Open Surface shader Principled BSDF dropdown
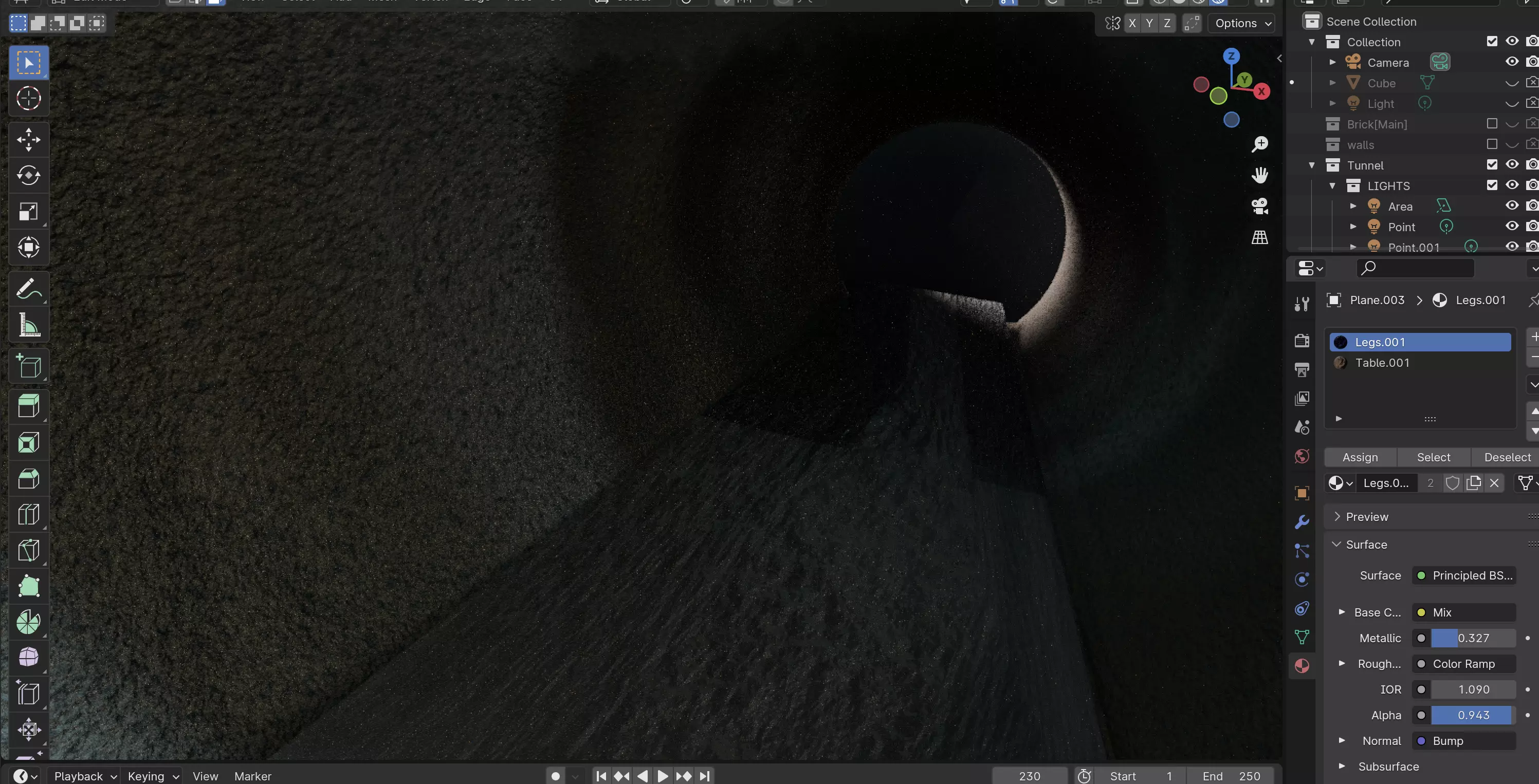Image resolution: width=1539 pixels, height=784 pixels. 1464,575
